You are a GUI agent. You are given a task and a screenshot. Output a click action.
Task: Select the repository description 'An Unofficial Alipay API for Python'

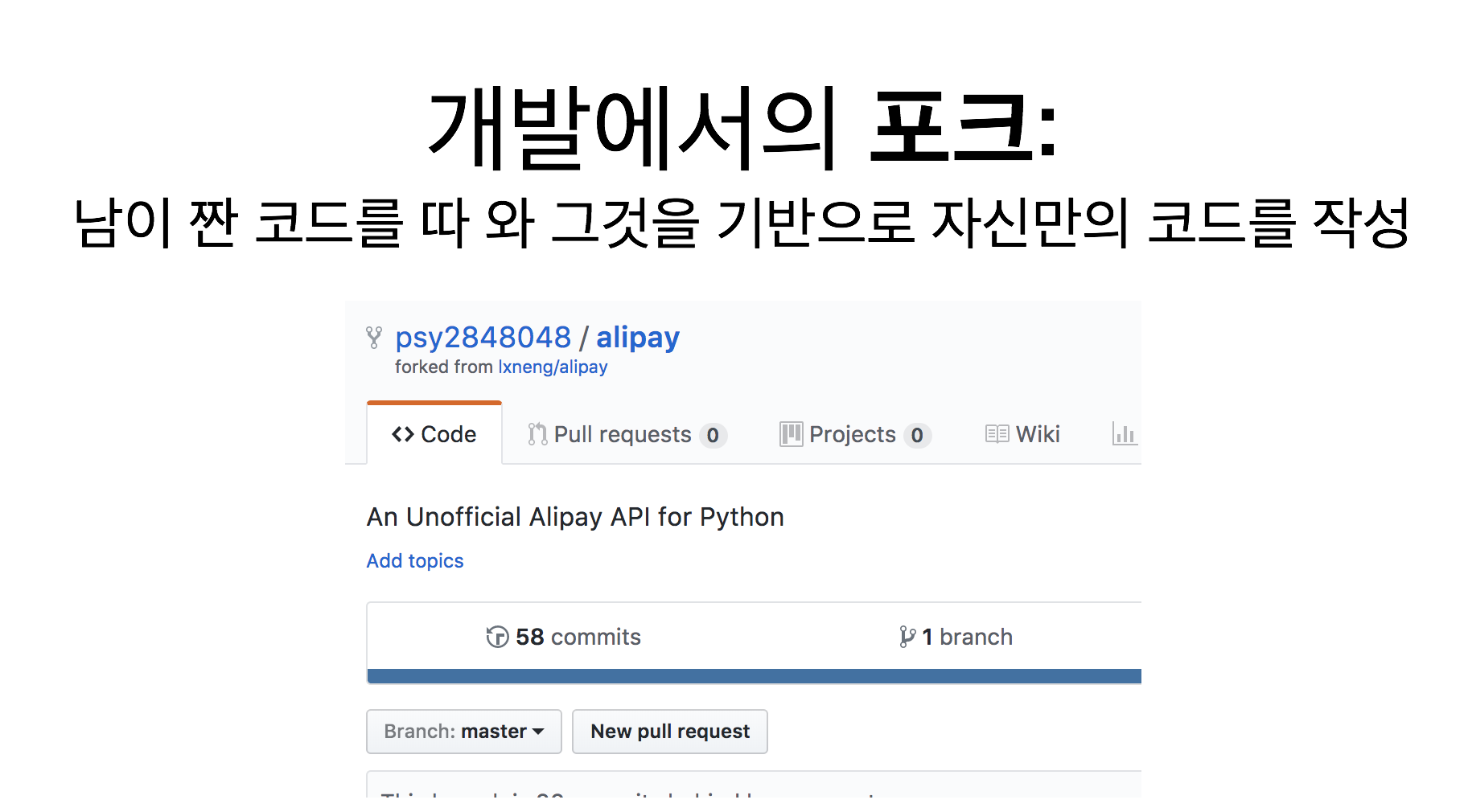(x=576, y=517)
